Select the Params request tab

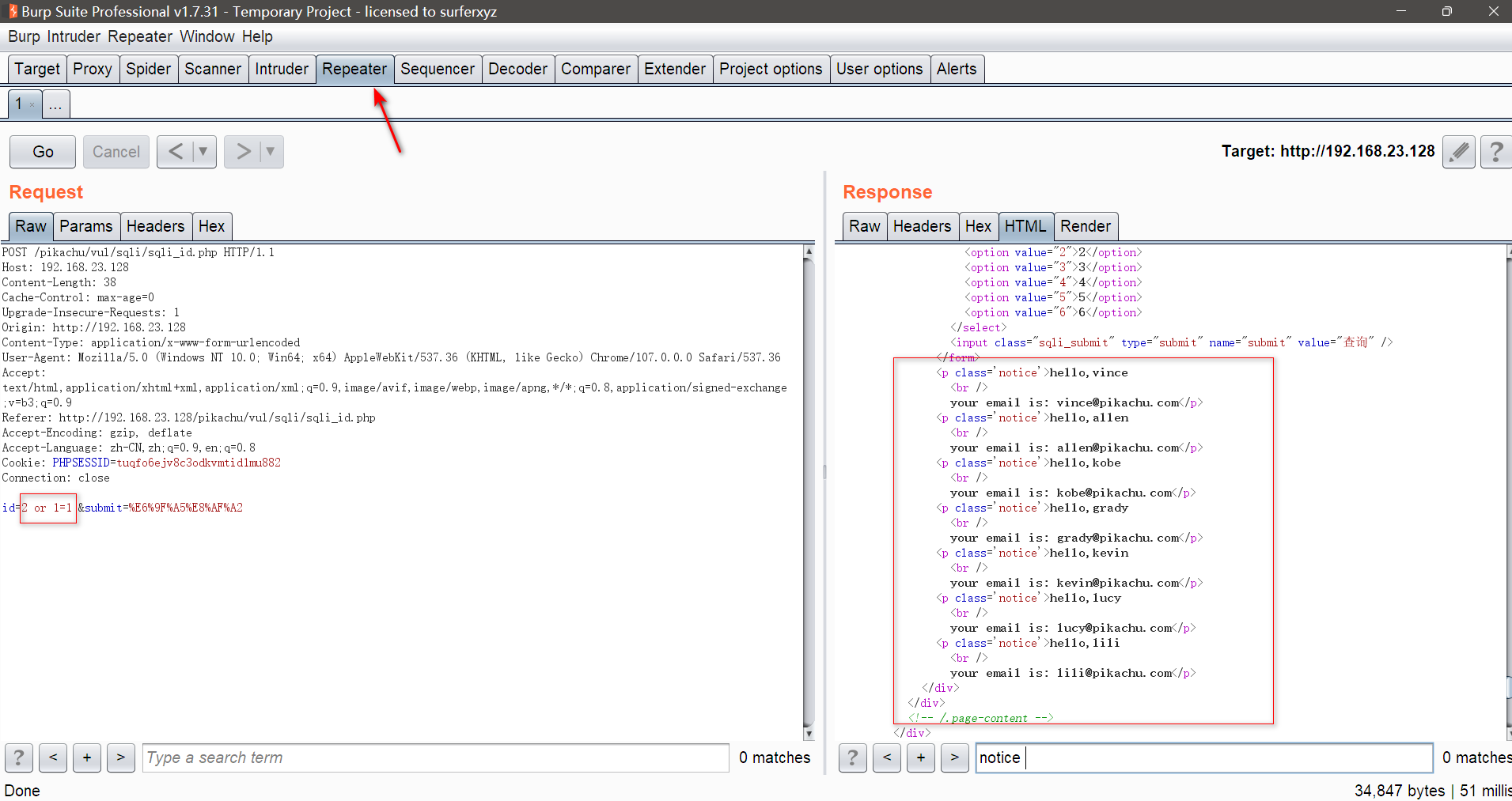85,226
